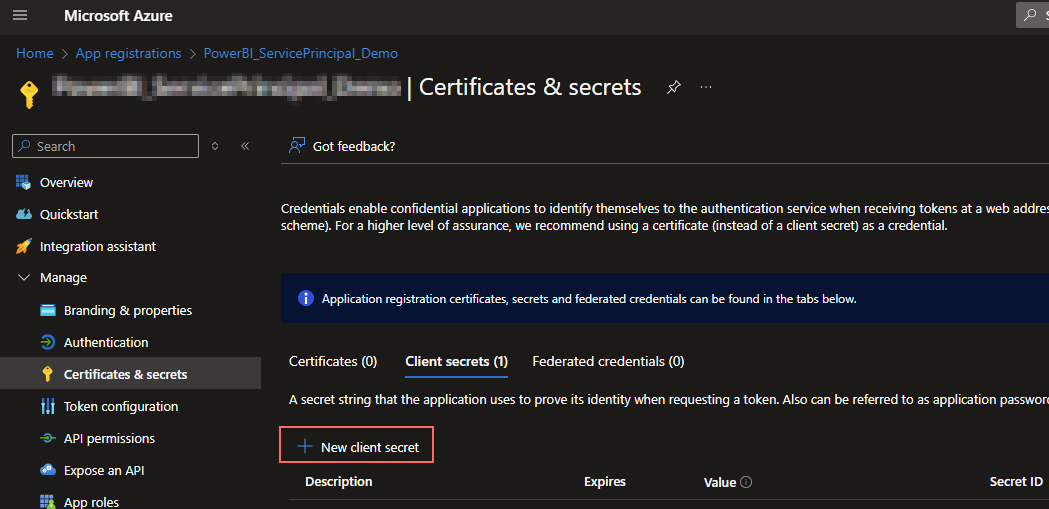This screenshot has height=509, width=1049.
Task: Go to Home breadcrumb
Action: pos(35,54)
